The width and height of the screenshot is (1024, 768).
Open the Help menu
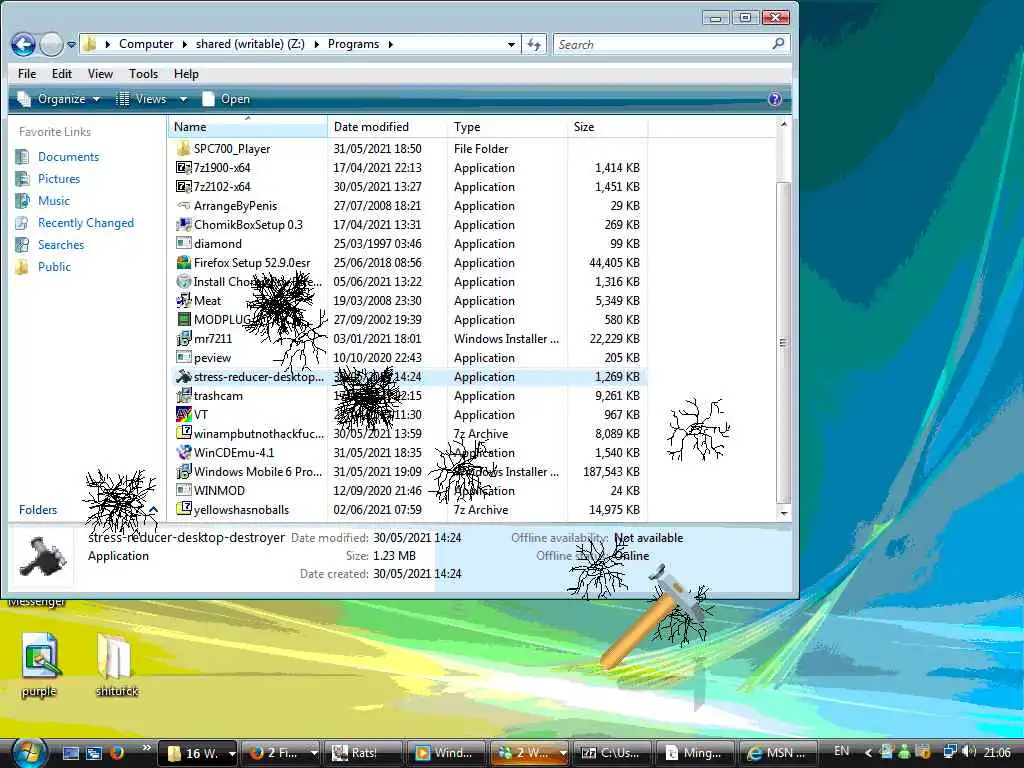pos(186,74)
